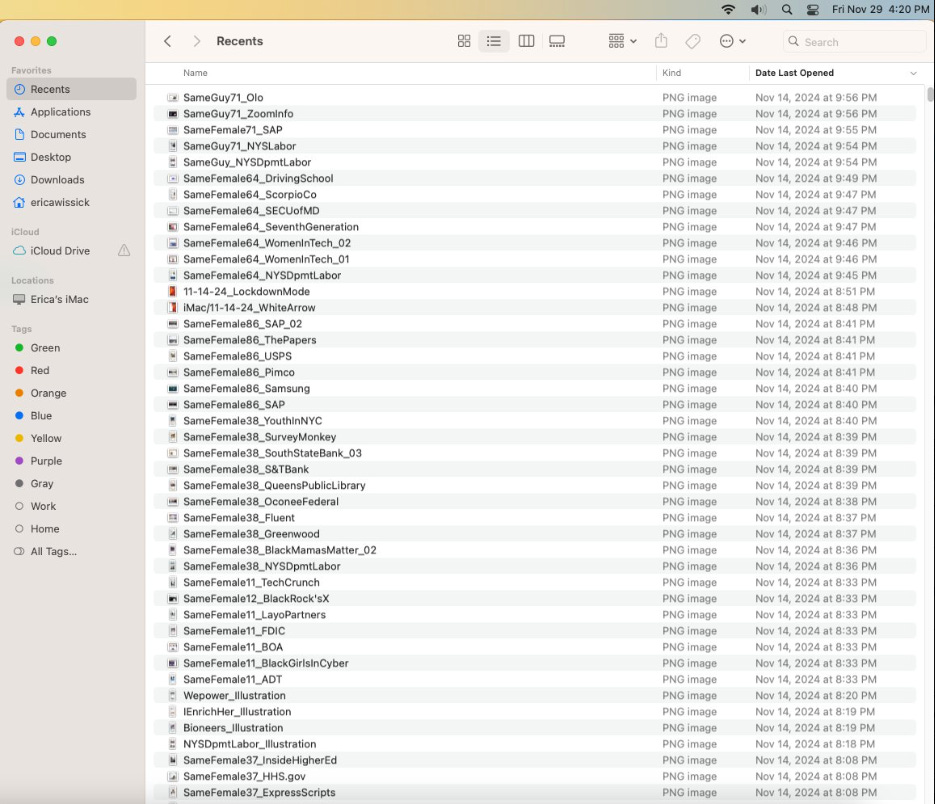The height and width of the screenshot is (804, 935).
Task: Toggle sort direction chevron on date column
Action: [913, 73]
